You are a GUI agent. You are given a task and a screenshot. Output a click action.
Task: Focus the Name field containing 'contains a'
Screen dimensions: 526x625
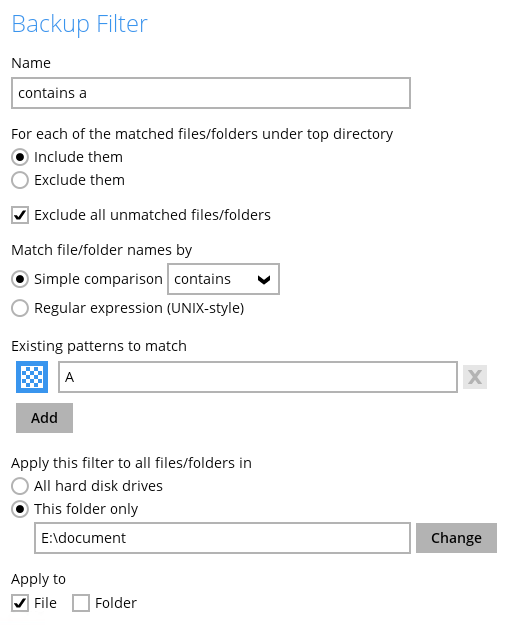211,93
